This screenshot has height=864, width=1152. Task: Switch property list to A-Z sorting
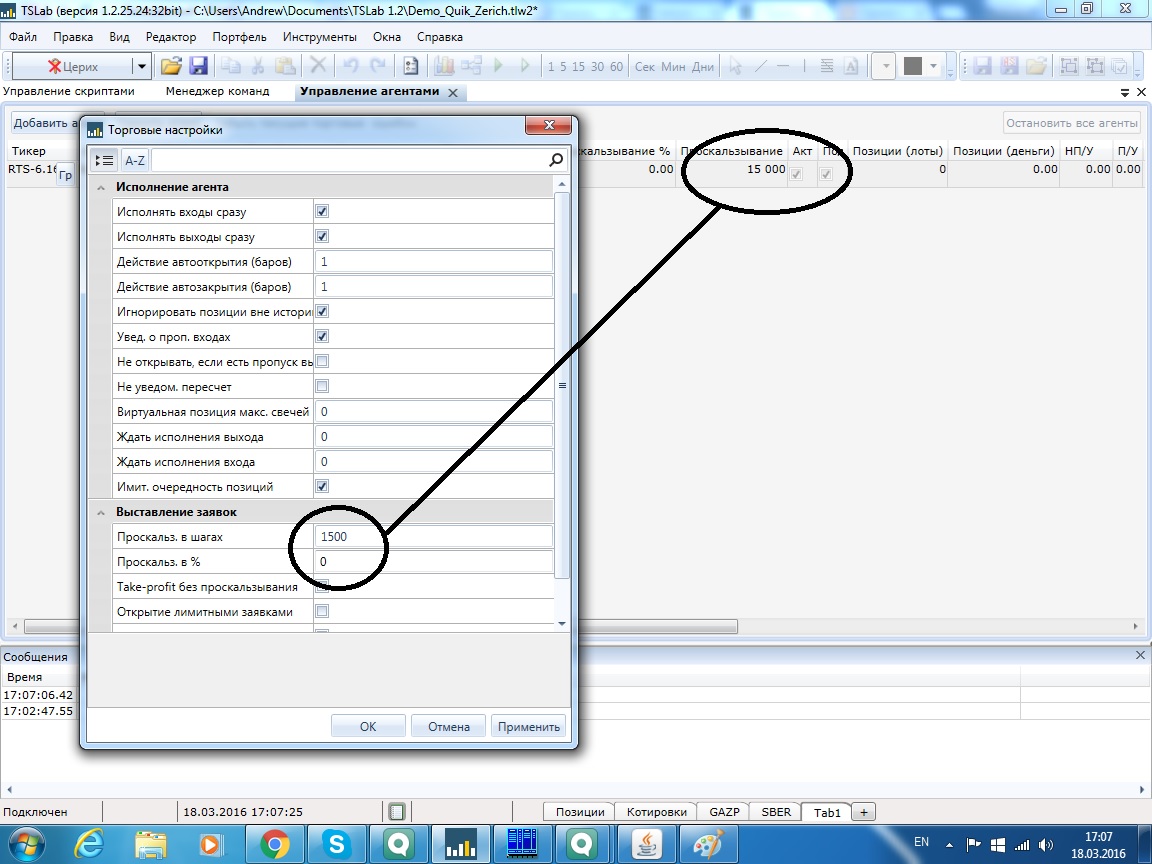[135, 160]
